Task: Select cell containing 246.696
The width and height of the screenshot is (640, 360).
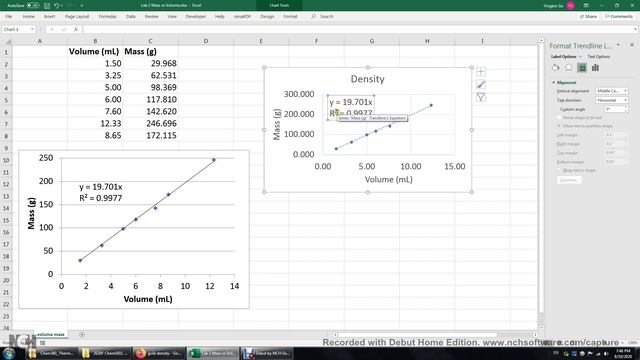Action: point(150,123)
